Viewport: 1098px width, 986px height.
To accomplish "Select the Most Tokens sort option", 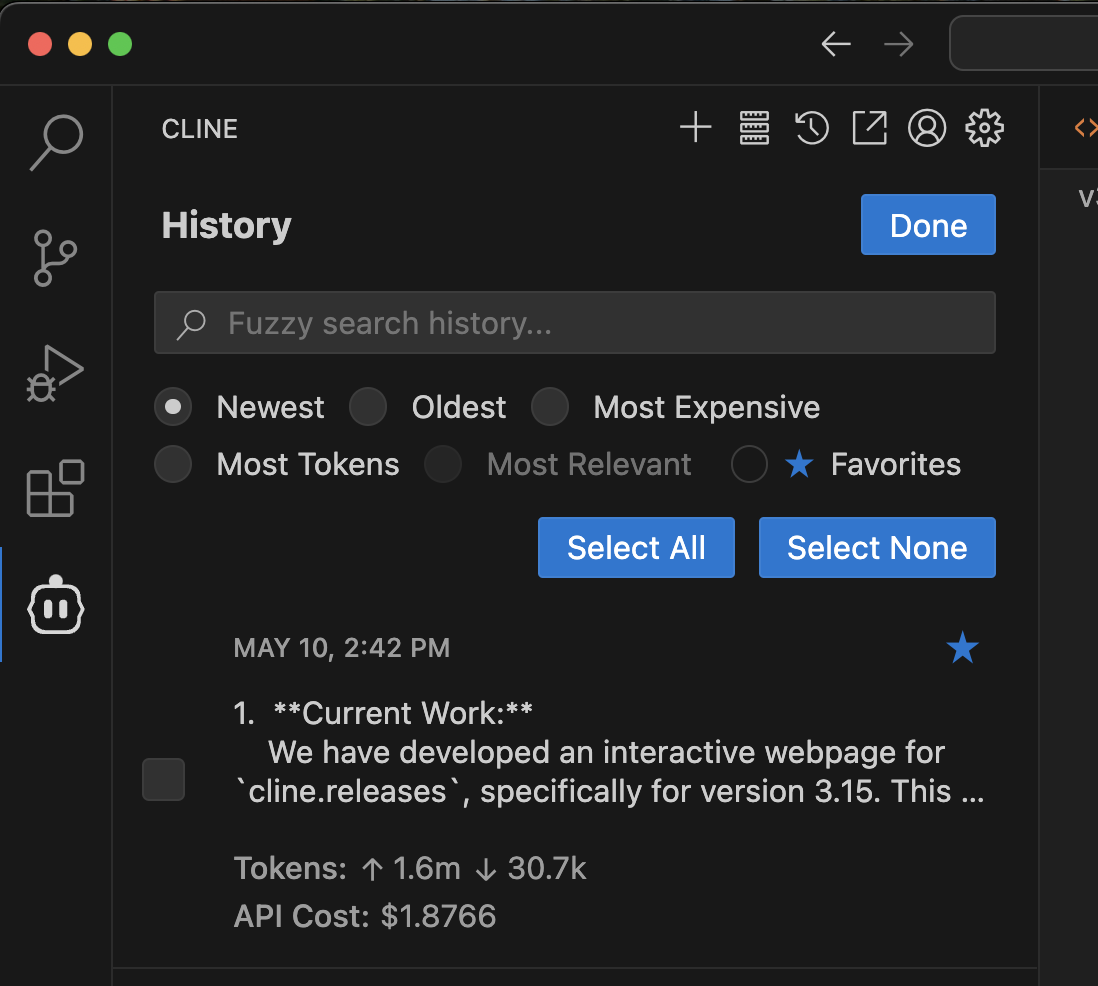I will click(x=173, y=464).
